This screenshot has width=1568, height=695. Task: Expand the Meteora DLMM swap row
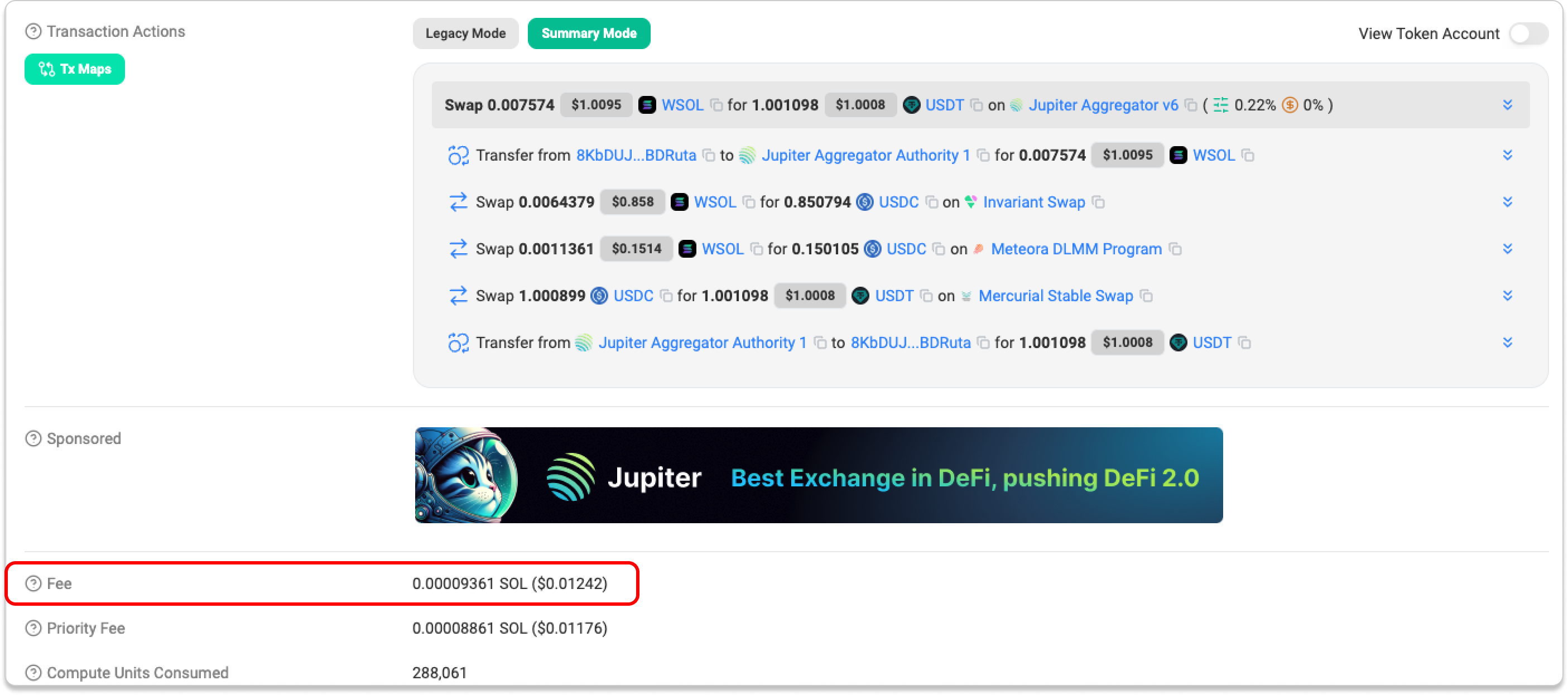coord(1507,248)
